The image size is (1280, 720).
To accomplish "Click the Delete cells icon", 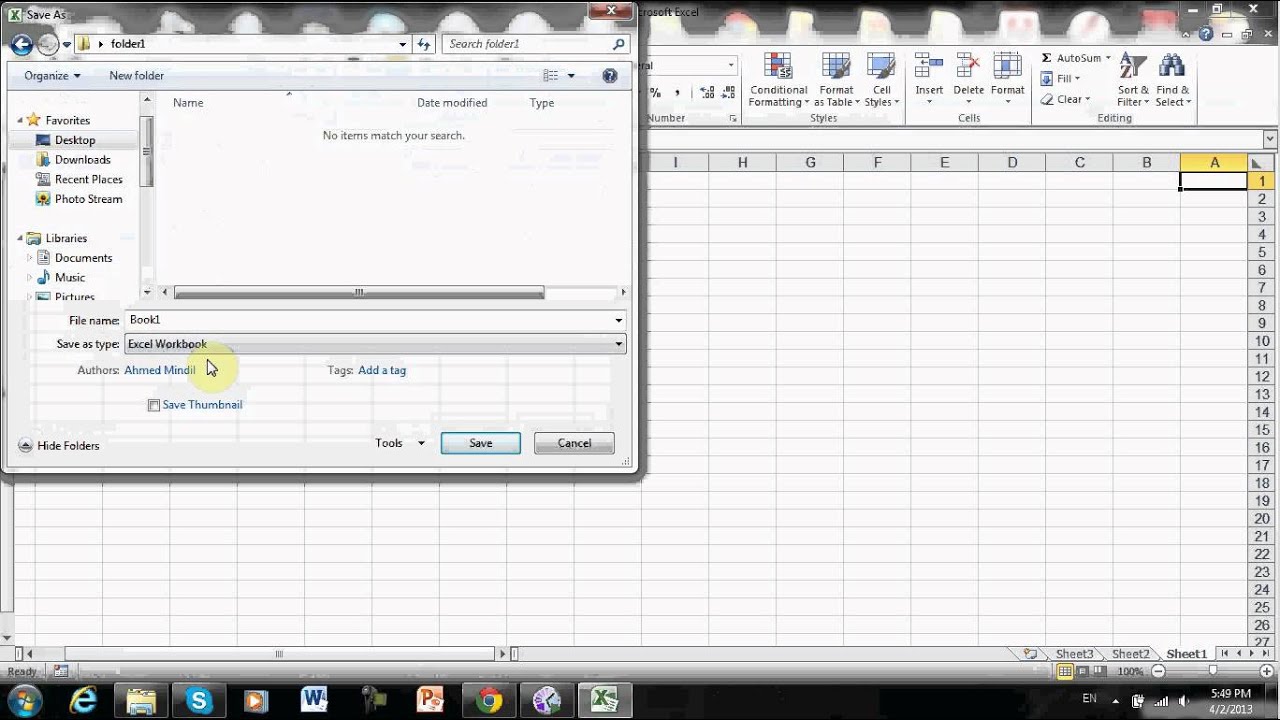I will coord(968,67).
